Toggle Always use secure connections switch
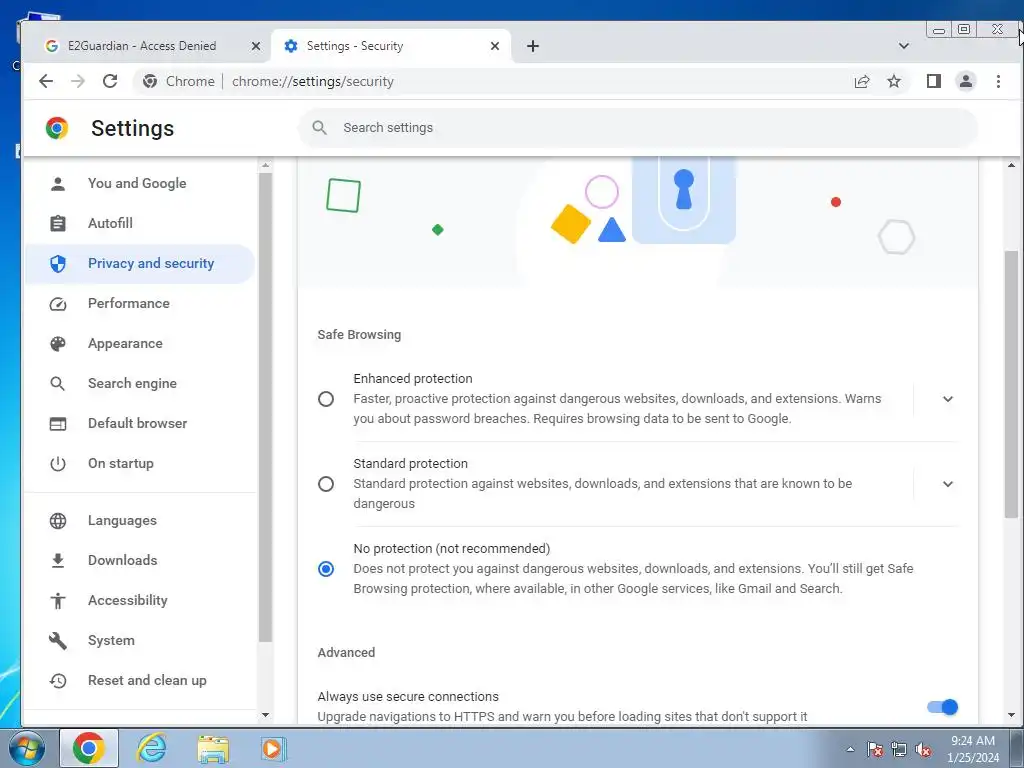This screenshot has width=1024, height=768. [942, 707]
